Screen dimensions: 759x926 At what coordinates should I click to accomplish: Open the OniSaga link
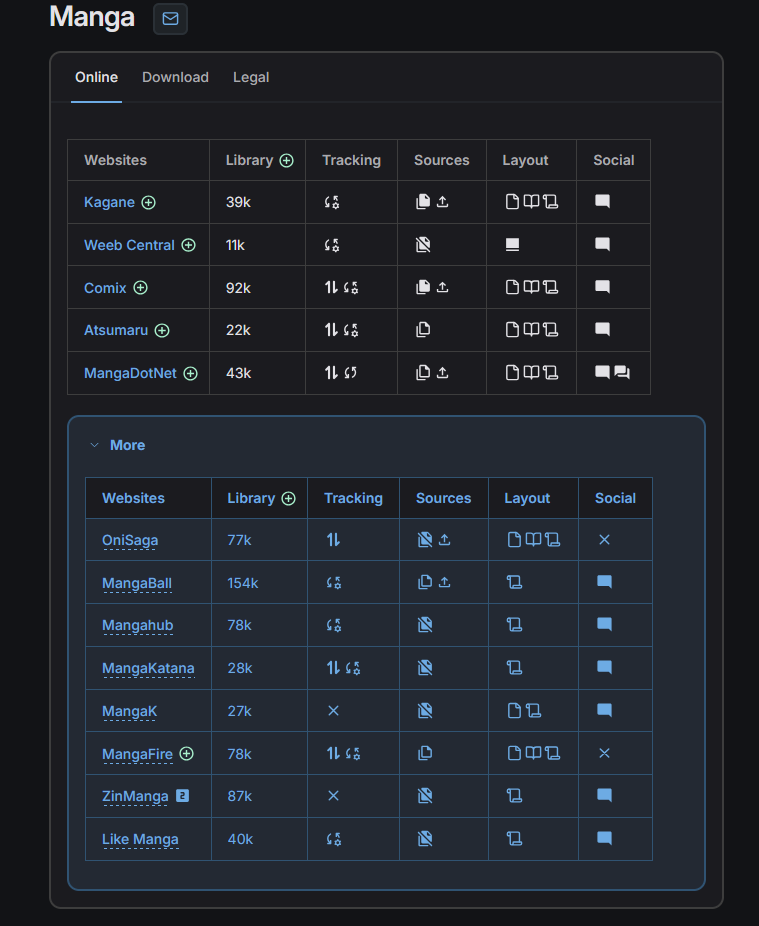pos(130,540)
